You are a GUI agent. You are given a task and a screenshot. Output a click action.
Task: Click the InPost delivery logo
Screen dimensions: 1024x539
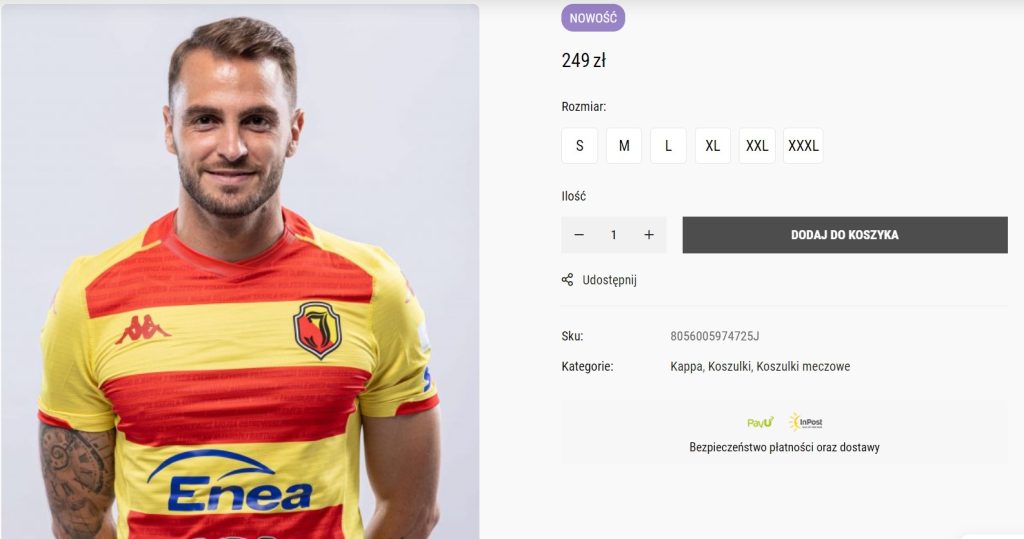806,422
